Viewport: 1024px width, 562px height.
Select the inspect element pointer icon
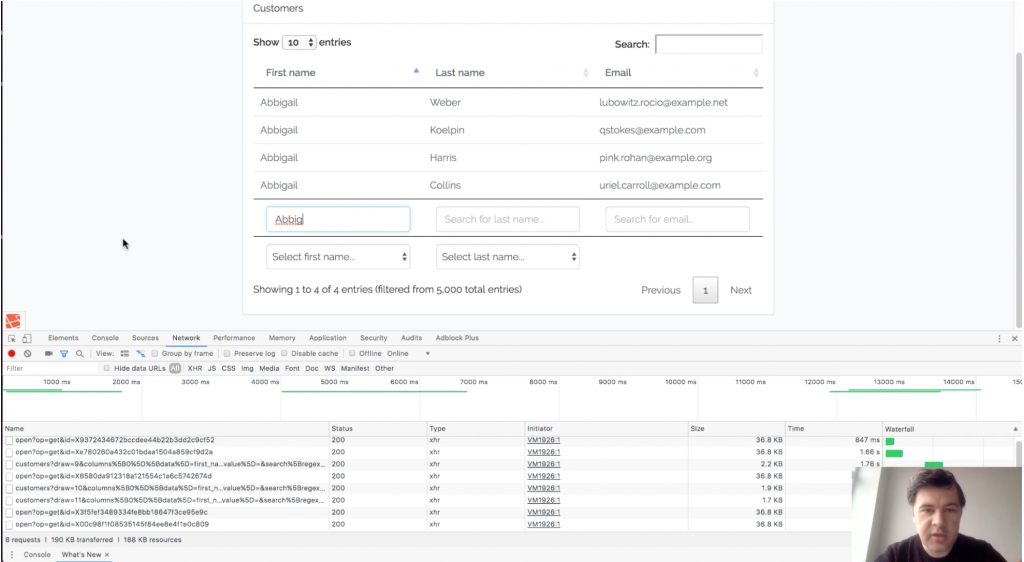[12, 338]
